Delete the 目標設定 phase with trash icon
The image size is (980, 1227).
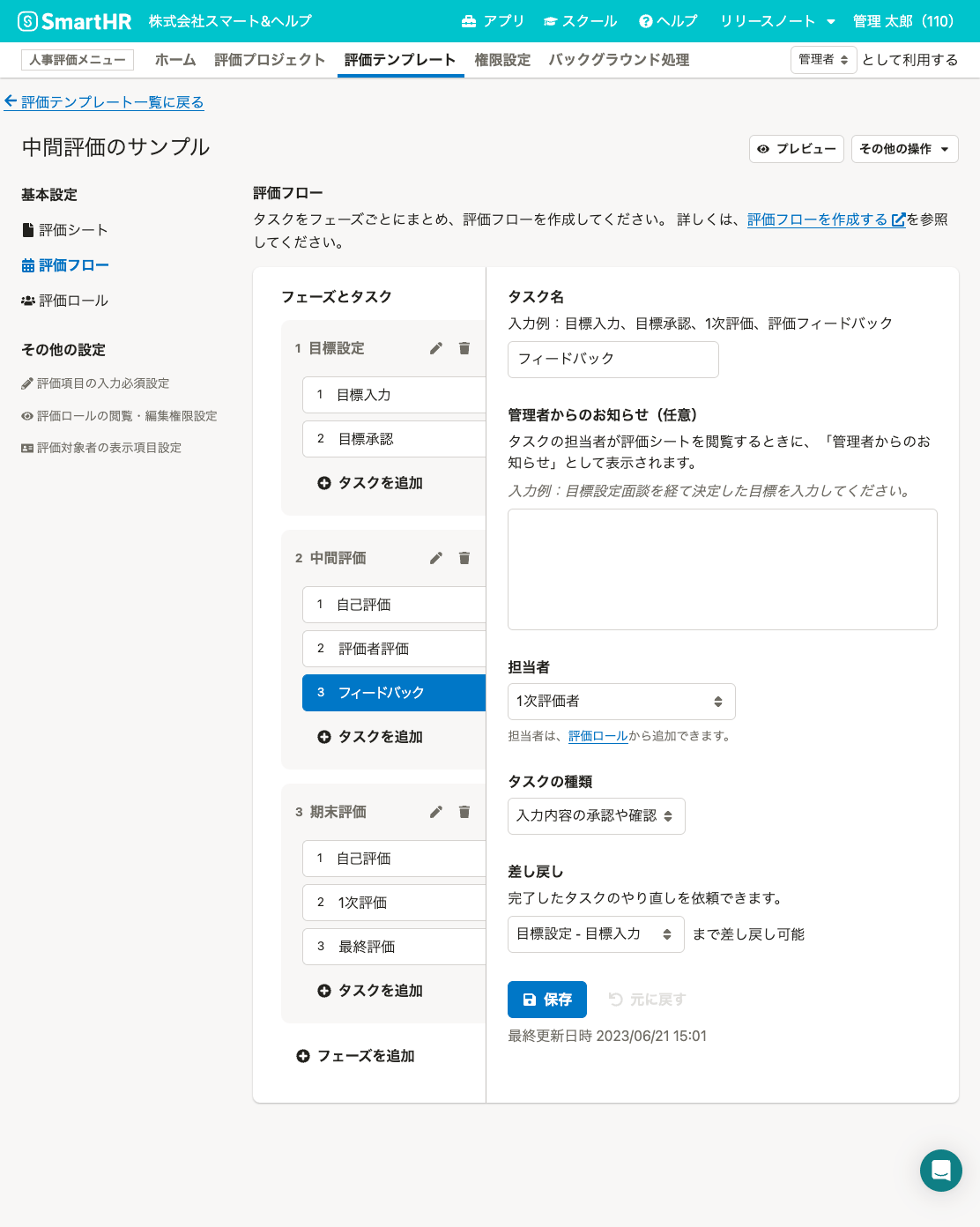click(x=464, y=348)
